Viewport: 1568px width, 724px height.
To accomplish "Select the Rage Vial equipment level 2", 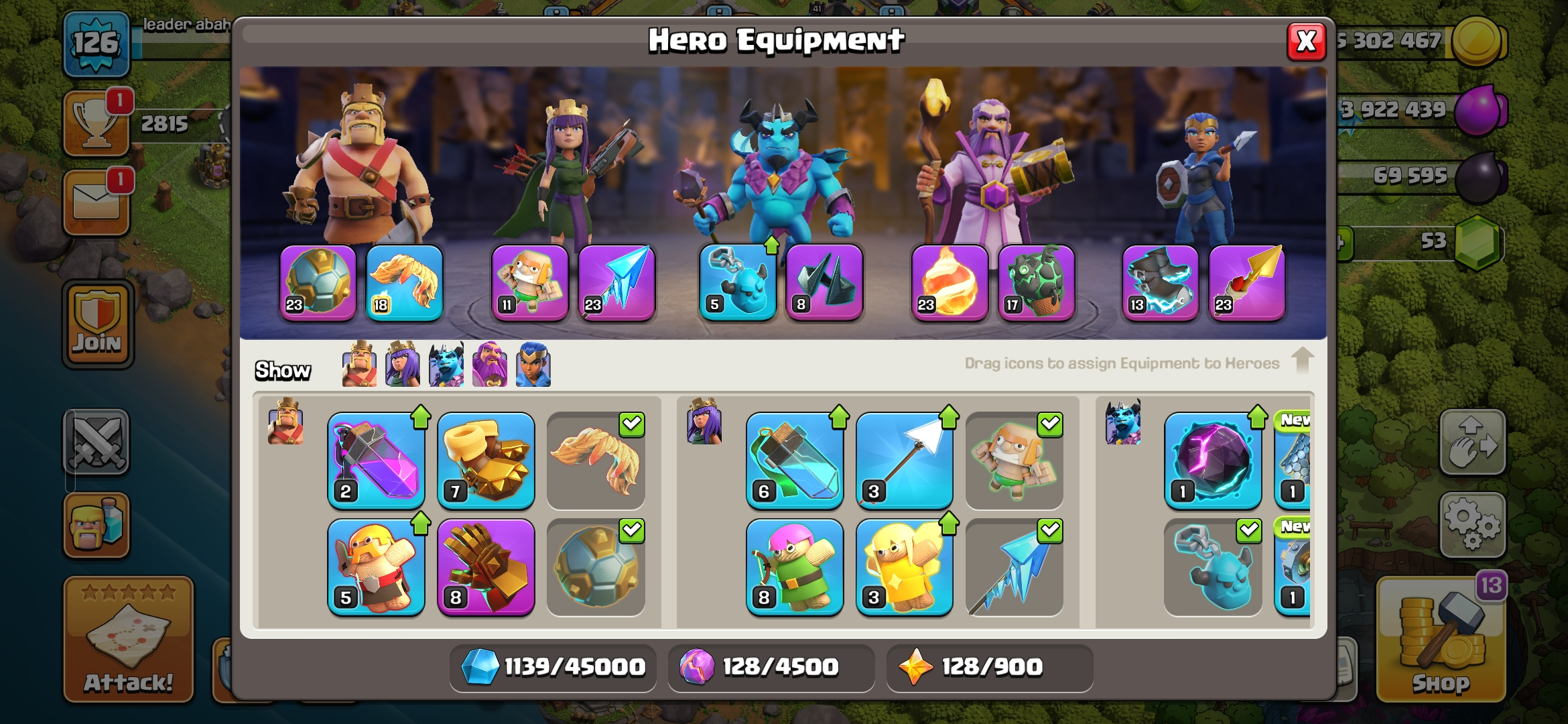I will [x=376, y=461].
